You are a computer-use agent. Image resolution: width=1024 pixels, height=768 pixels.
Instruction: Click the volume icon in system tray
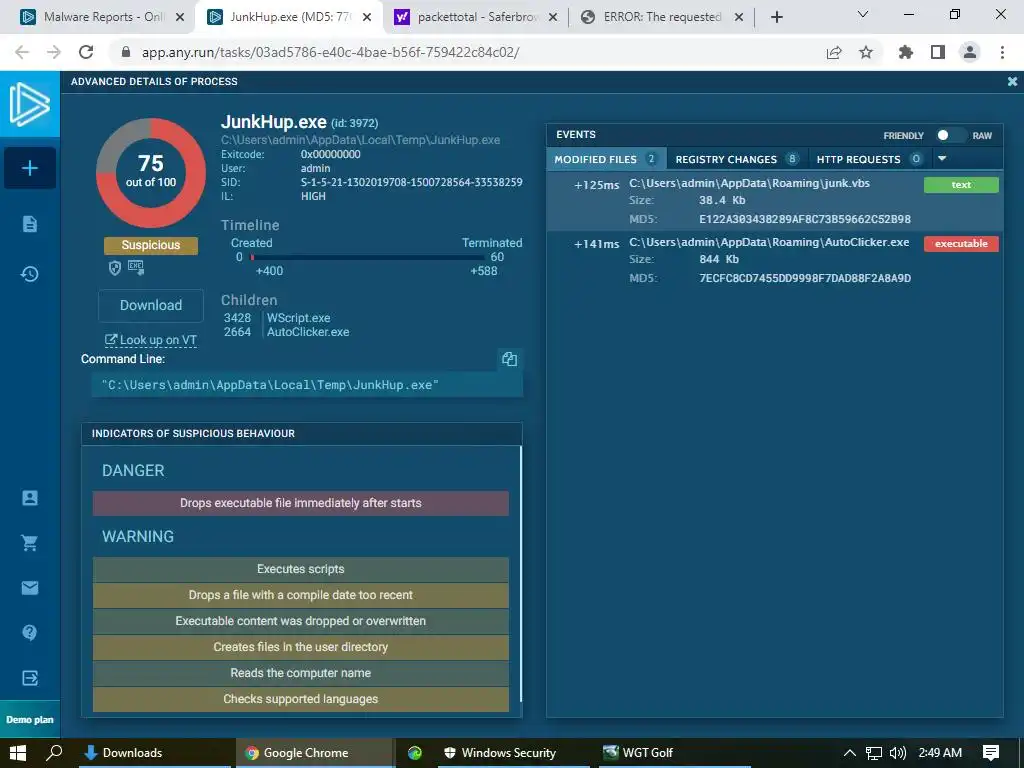coord(897,753)
